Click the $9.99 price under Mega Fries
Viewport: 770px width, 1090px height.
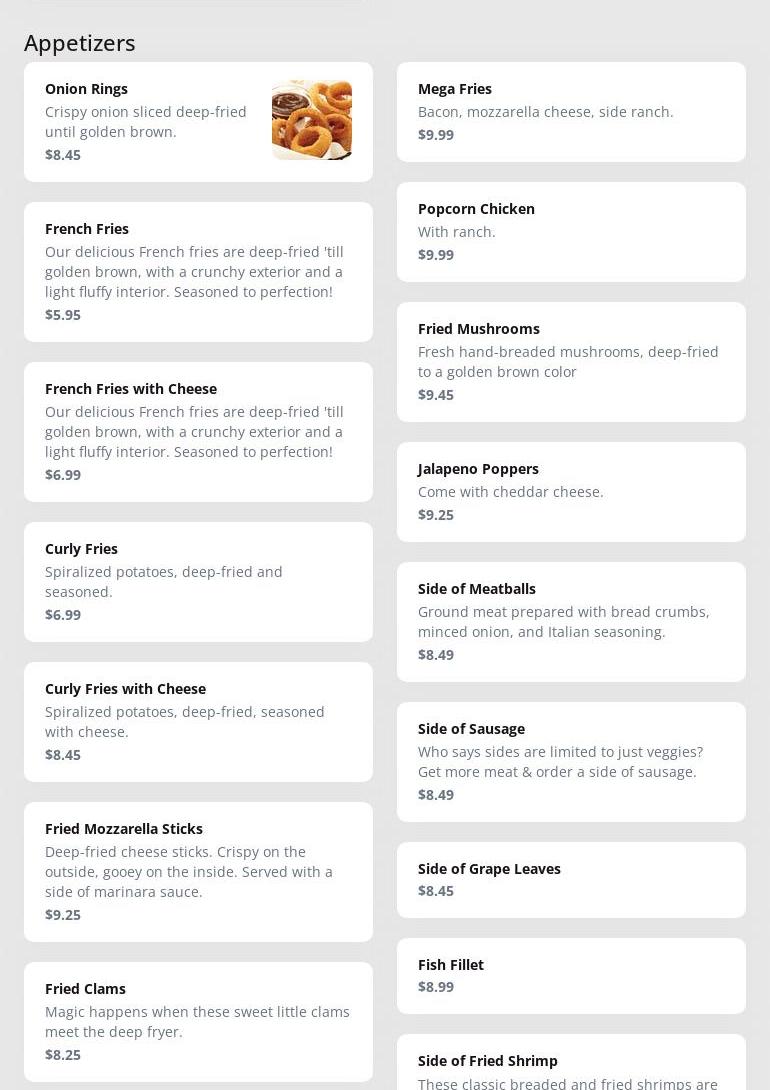[x=436, y=135]
